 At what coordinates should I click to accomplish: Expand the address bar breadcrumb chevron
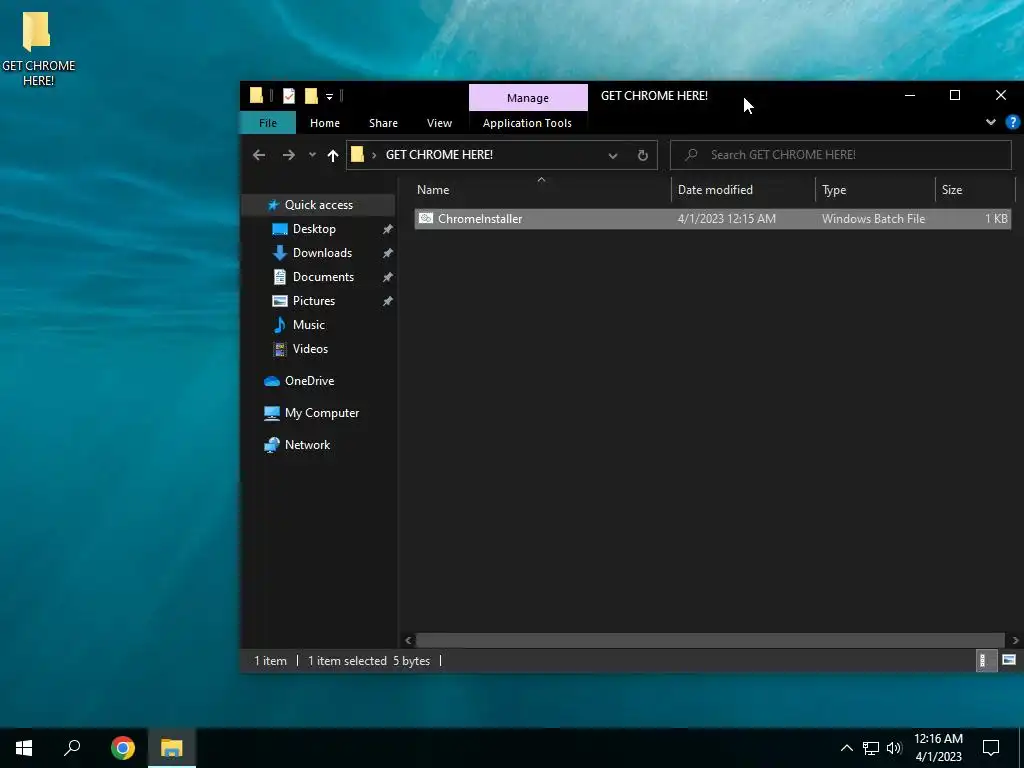pos(374,155)
